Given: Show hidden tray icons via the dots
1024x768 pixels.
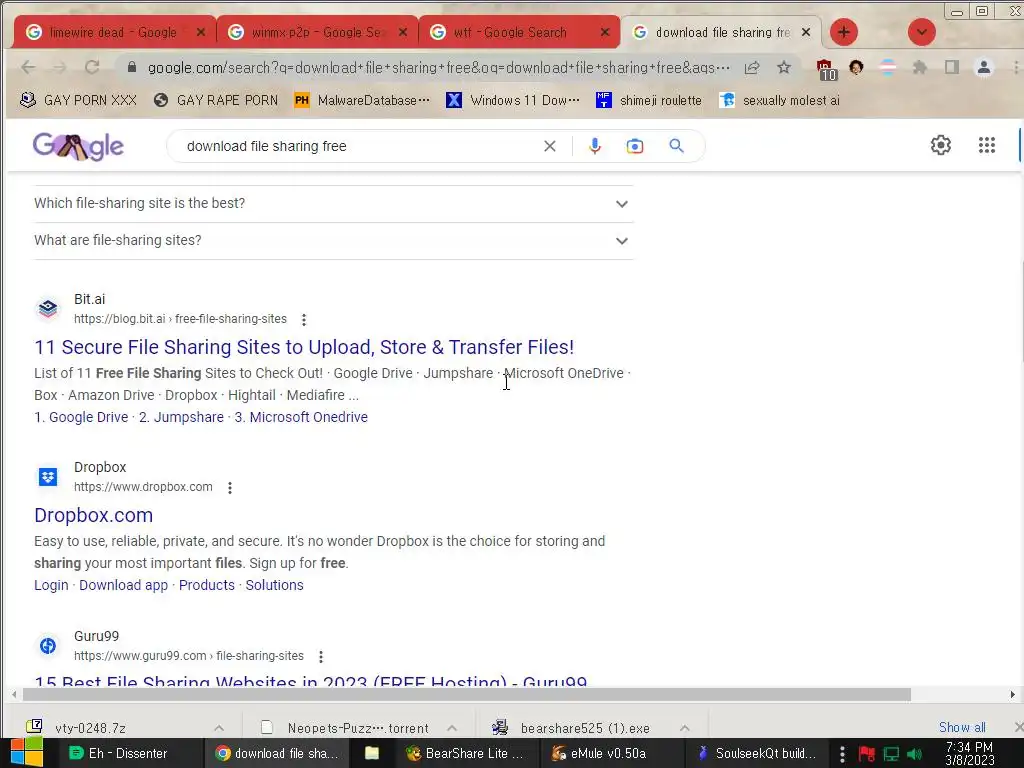Looking at the screenshot, I should (x=842, y=754).
